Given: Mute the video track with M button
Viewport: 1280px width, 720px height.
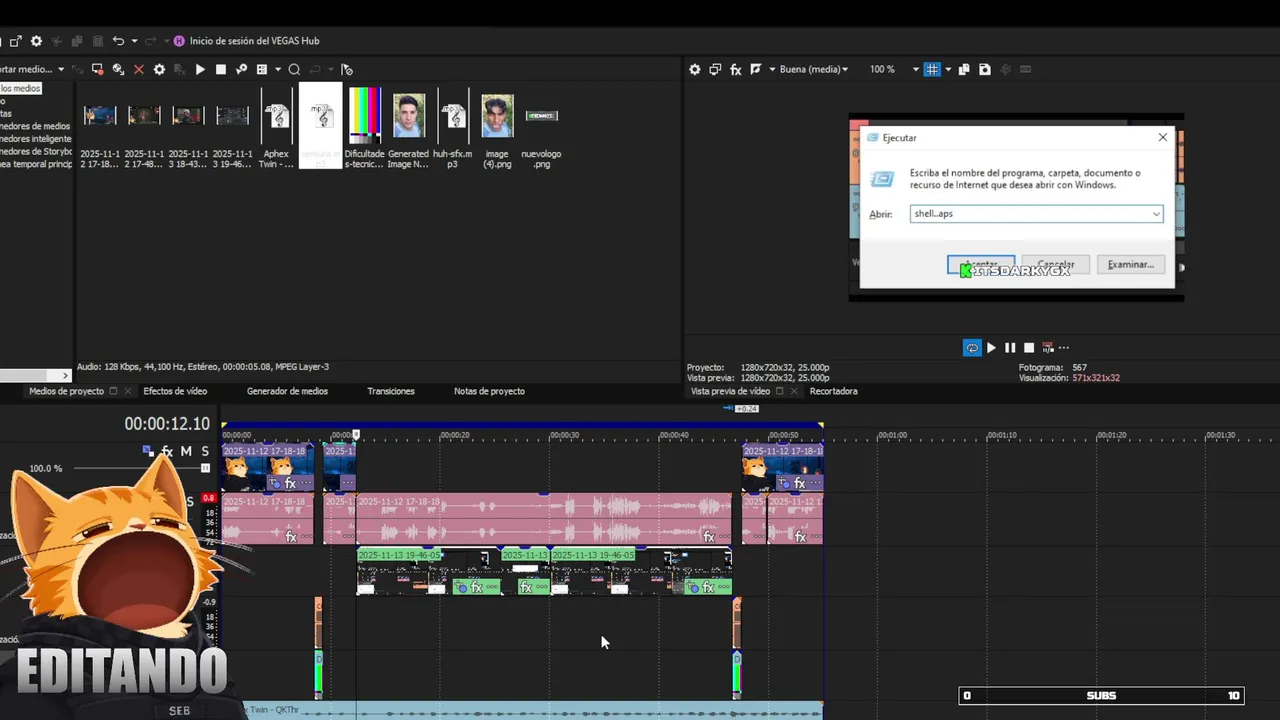Looking at the screenshot, I should point(186,452).
